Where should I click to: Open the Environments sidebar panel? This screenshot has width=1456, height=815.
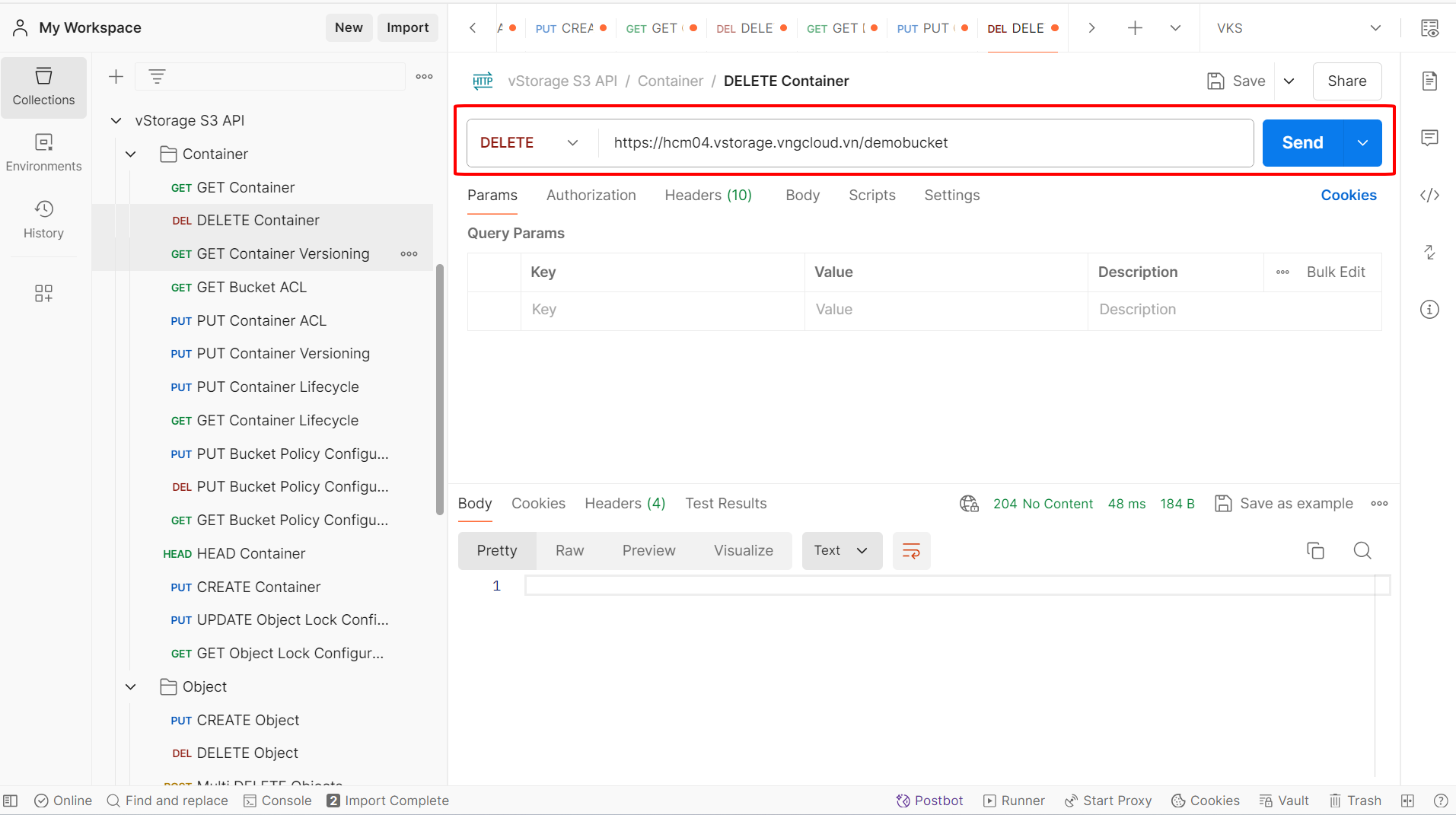click(x=43, y=152)
